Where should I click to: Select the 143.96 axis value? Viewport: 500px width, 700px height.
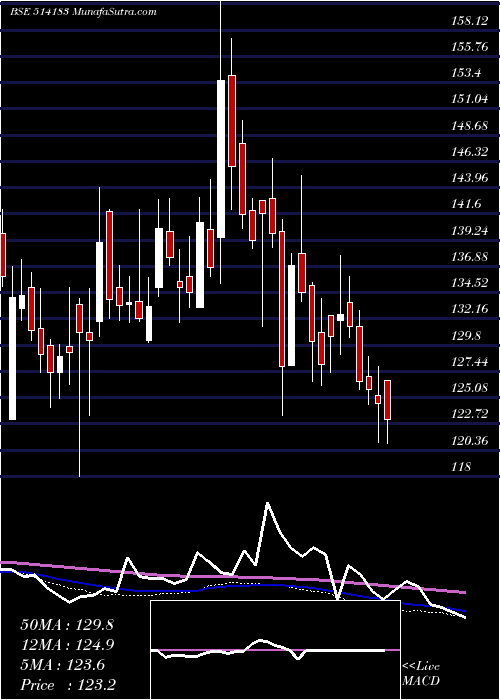(x=470, y=178)
